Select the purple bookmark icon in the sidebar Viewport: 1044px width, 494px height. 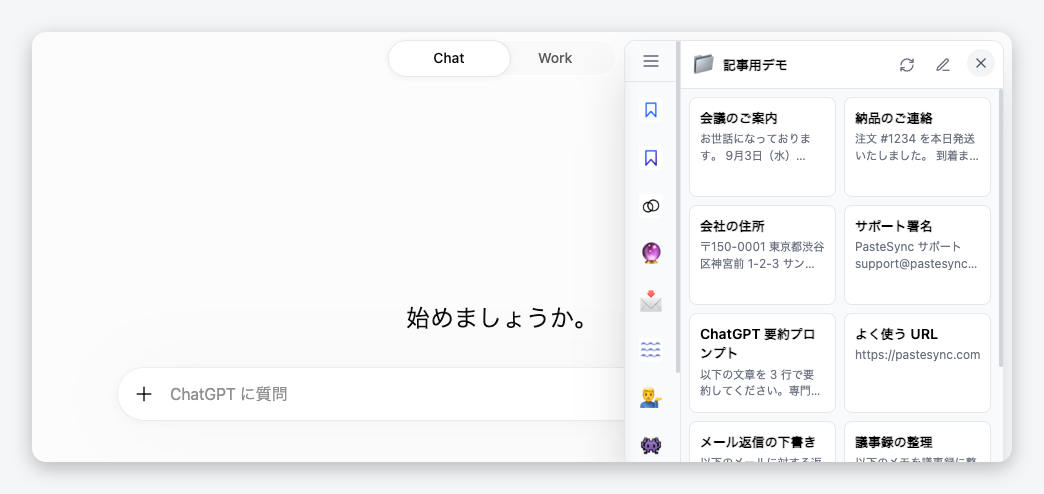pyautogui.click(x=651, y=158)
